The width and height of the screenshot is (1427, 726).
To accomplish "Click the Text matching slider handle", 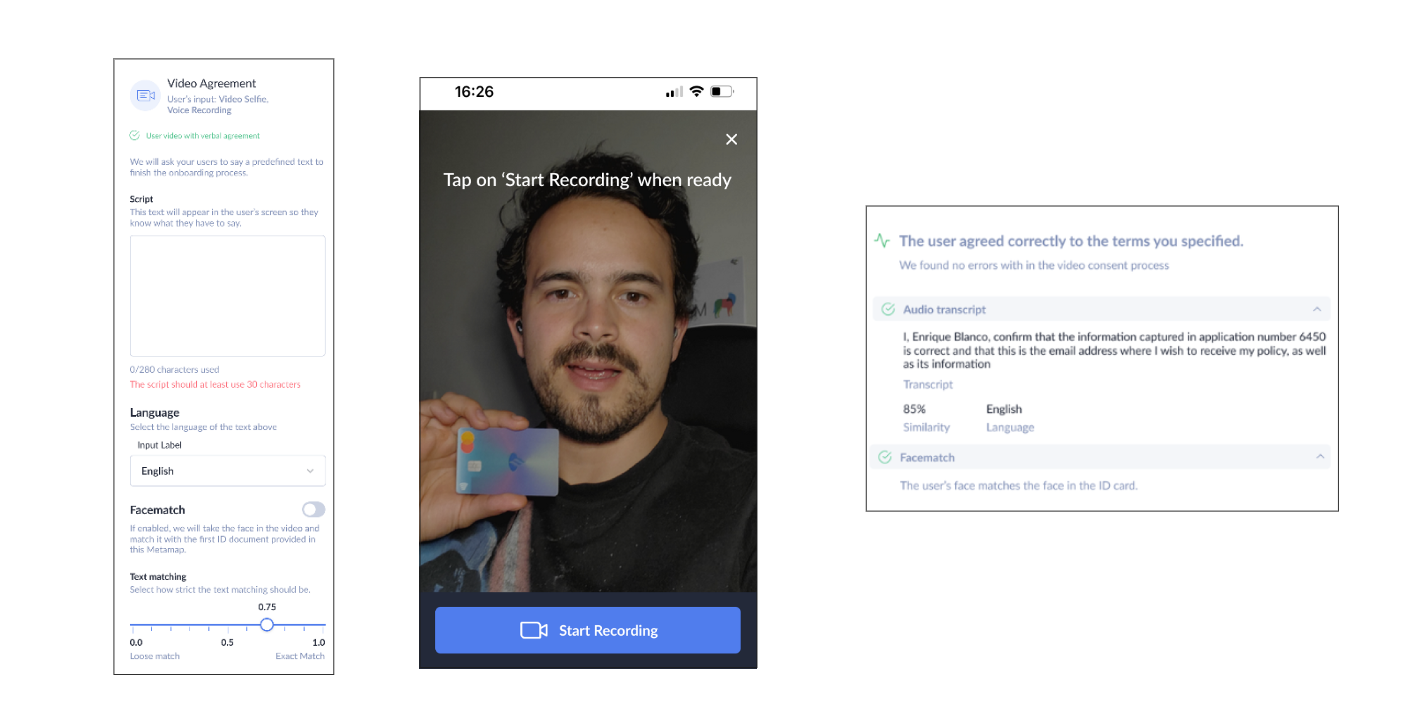I will click(x=267, y=624).
